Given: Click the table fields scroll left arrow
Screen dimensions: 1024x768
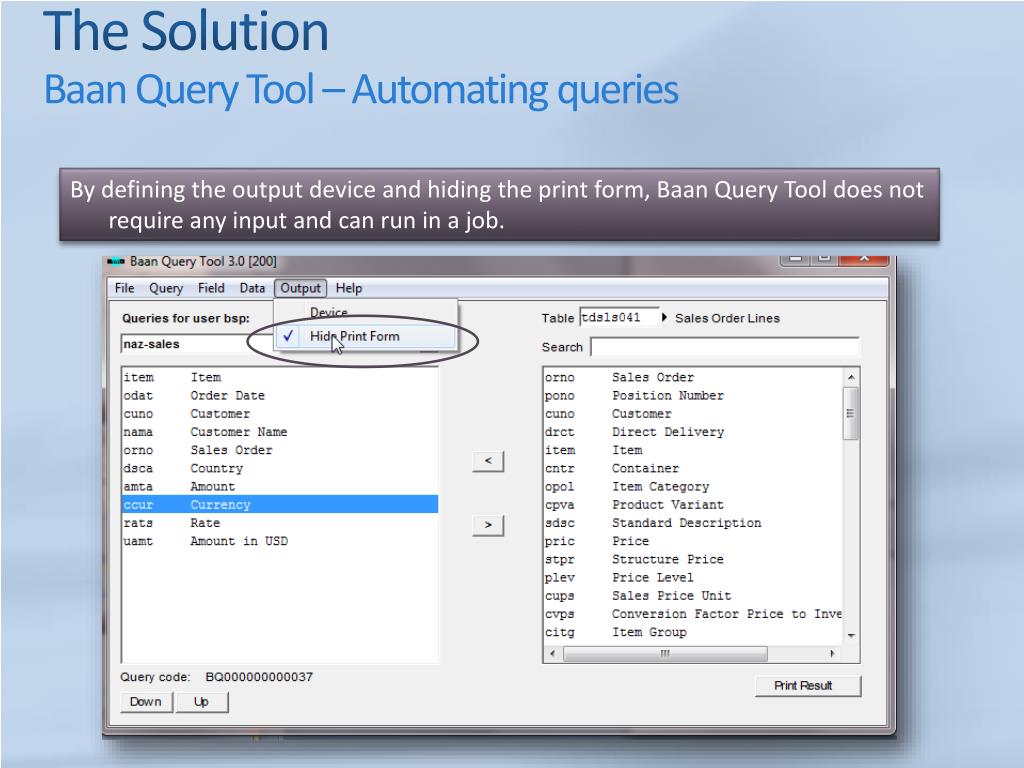Looking at the screenshot, I should tap(553, 654).
